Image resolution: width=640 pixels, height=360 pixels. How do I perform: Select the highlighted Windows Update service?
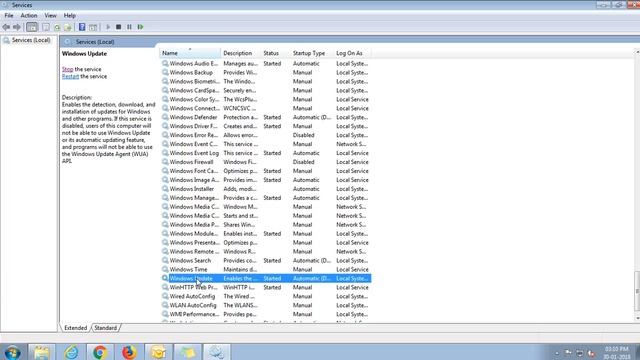(x=265, y=278)
